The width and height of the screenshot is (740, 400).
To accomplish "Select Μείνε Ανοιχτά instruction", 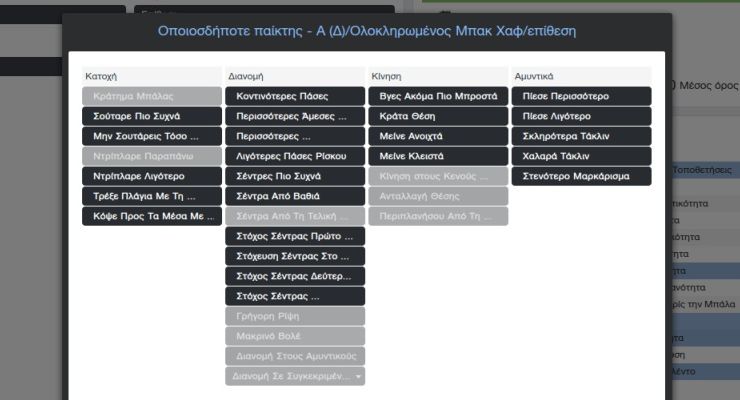I will pyautogui.click(x=438, y=136).
